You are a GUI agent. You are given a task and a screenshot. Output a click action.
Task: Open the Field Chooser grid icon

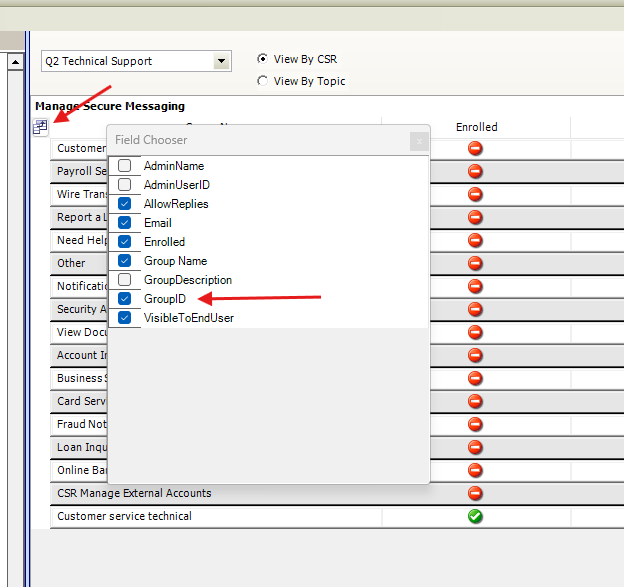[40, 127]
